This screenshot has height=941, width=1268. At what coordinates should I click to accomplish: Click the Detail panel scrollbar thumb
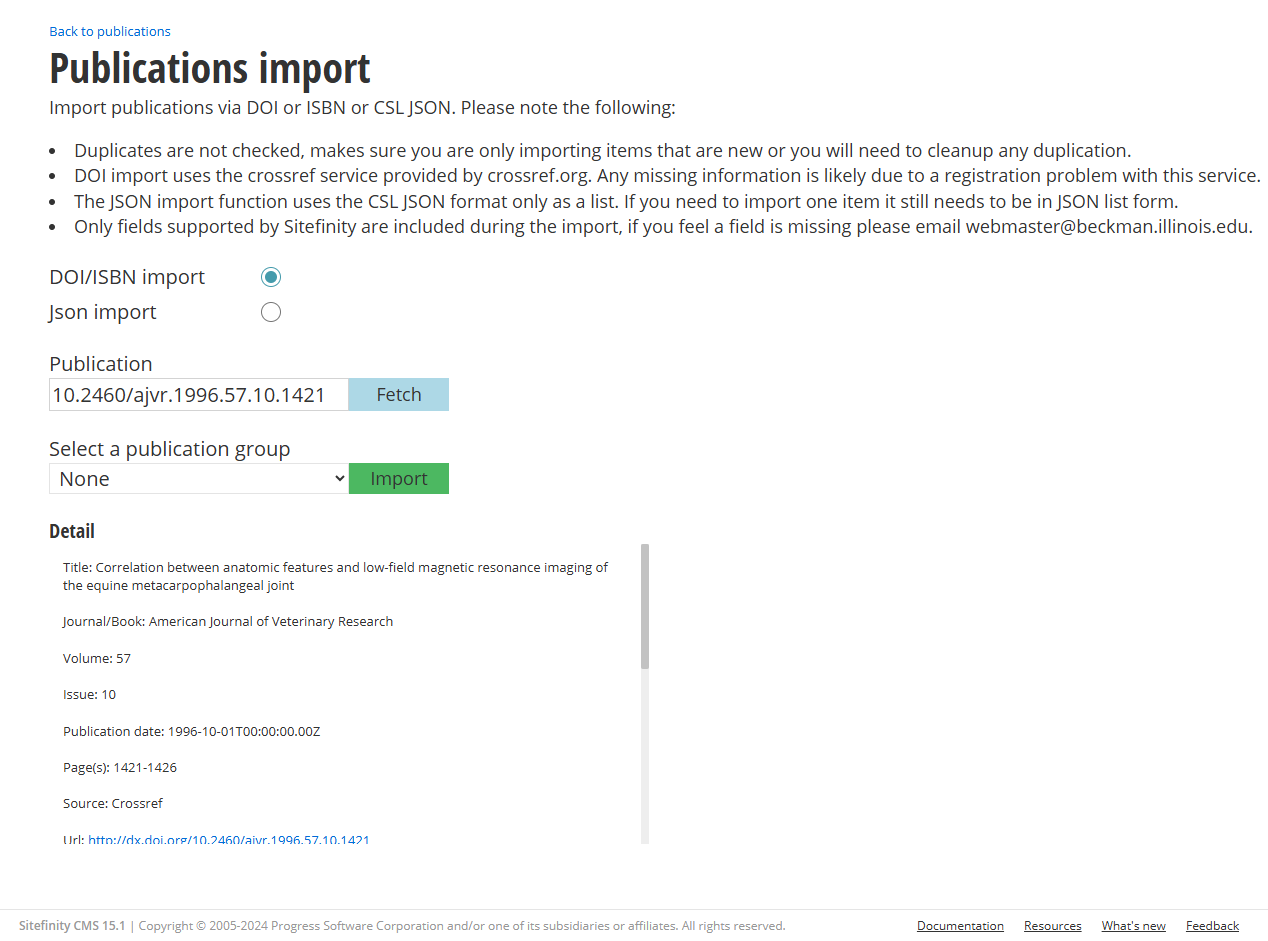coord(645,606)
